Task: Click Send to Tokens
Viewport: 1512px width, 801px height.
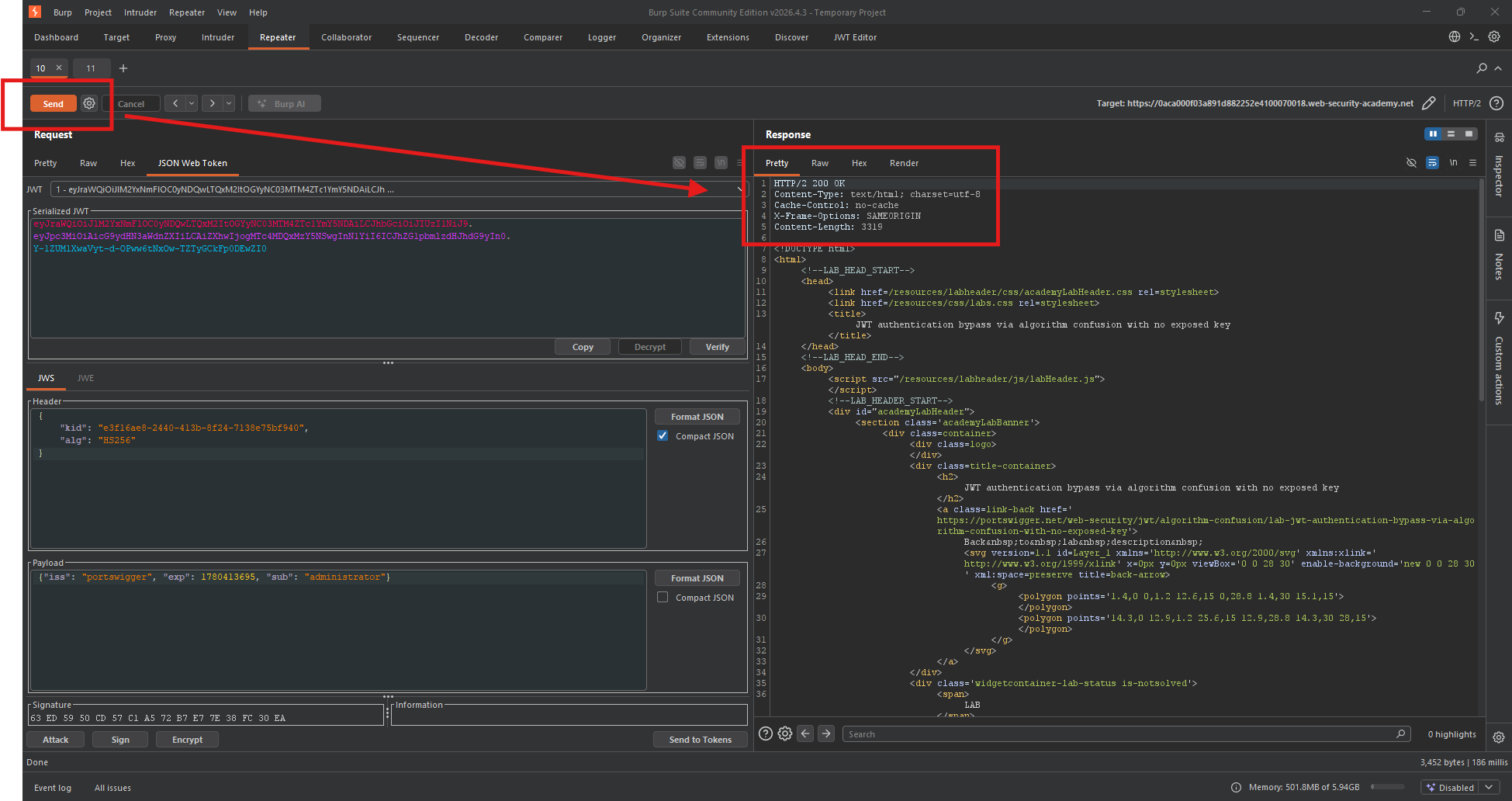Action: pos(700,740)
